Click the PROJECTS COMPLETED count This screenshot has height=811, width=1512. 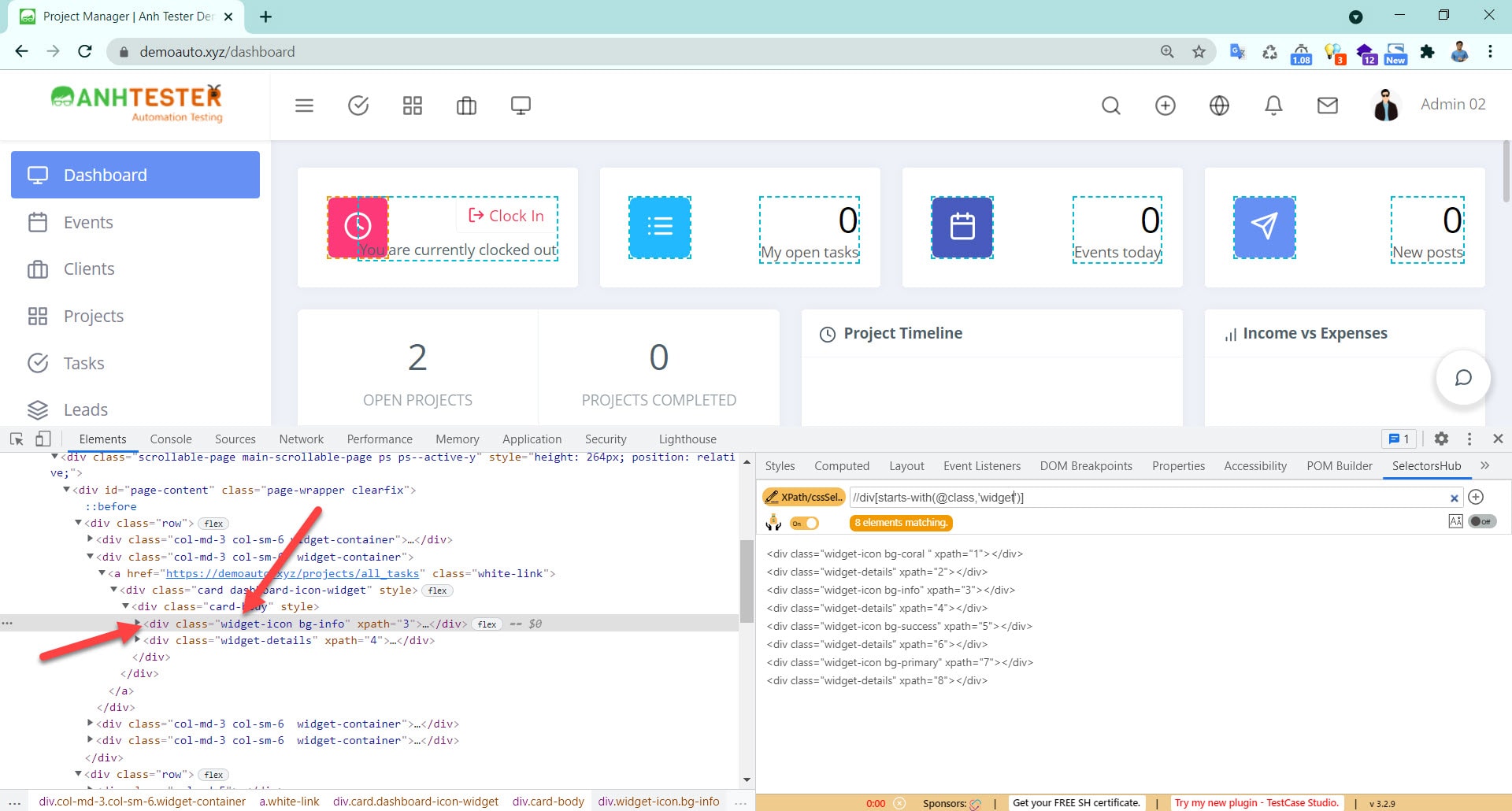tap(659, 358)
